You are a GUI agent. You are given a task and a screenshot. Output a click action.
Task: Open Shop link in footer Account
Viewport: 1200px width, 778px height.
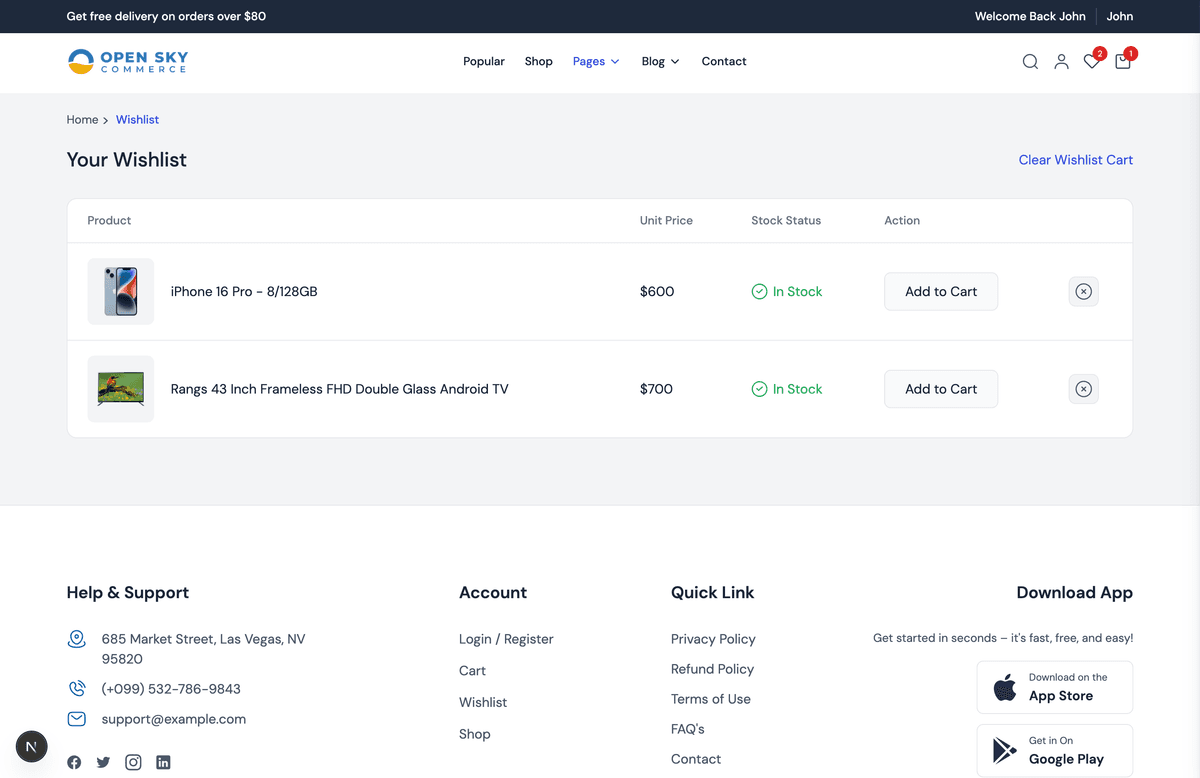[475, 734]
